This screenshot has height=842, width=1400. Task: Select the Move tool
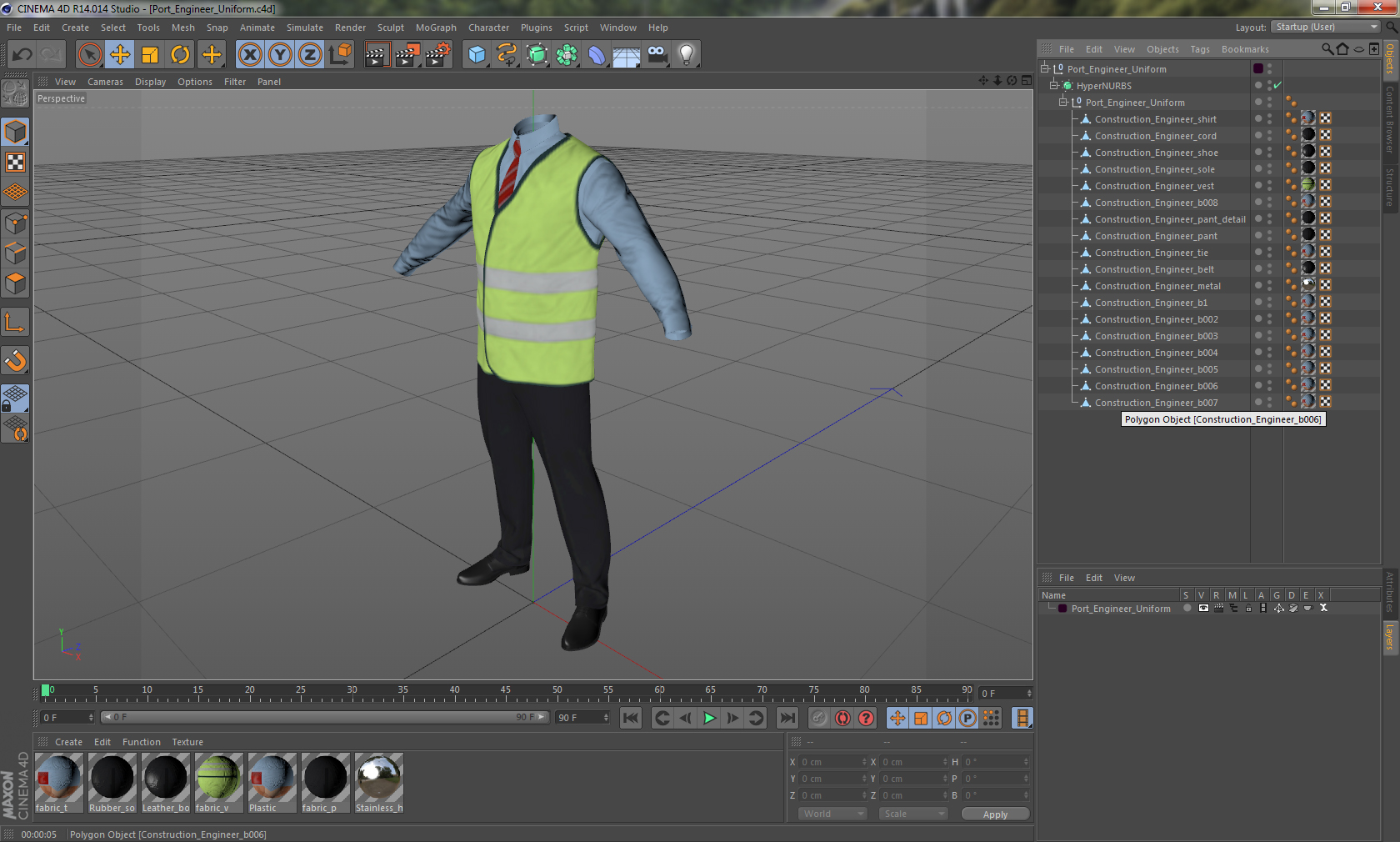(x=120, y=55)
